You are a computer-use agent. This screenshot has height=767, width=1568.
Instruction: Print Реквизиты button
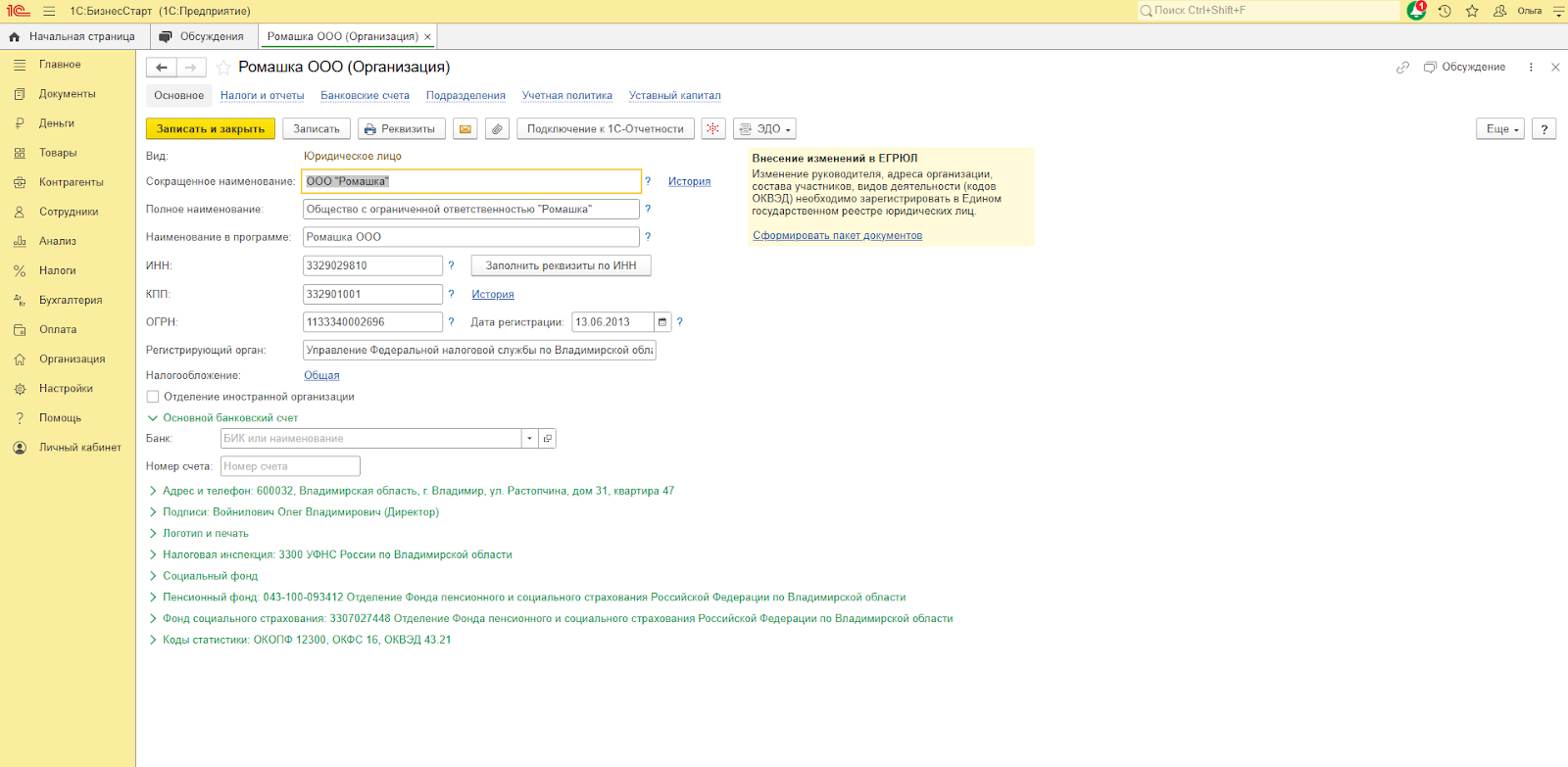(402, 129)
